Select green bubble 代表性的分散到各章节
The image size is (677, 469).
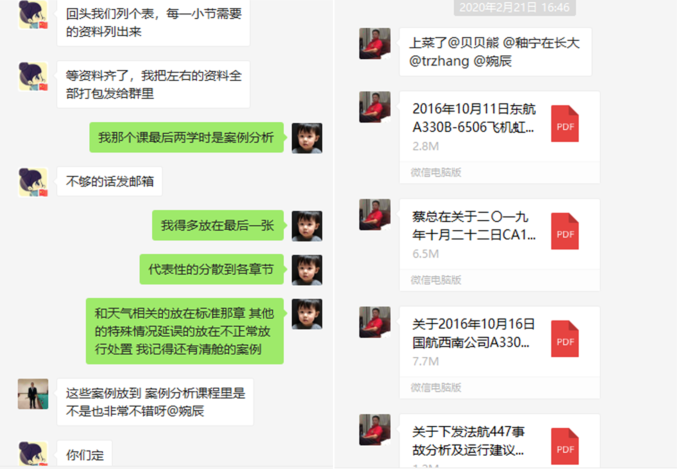tap(211, 269)
